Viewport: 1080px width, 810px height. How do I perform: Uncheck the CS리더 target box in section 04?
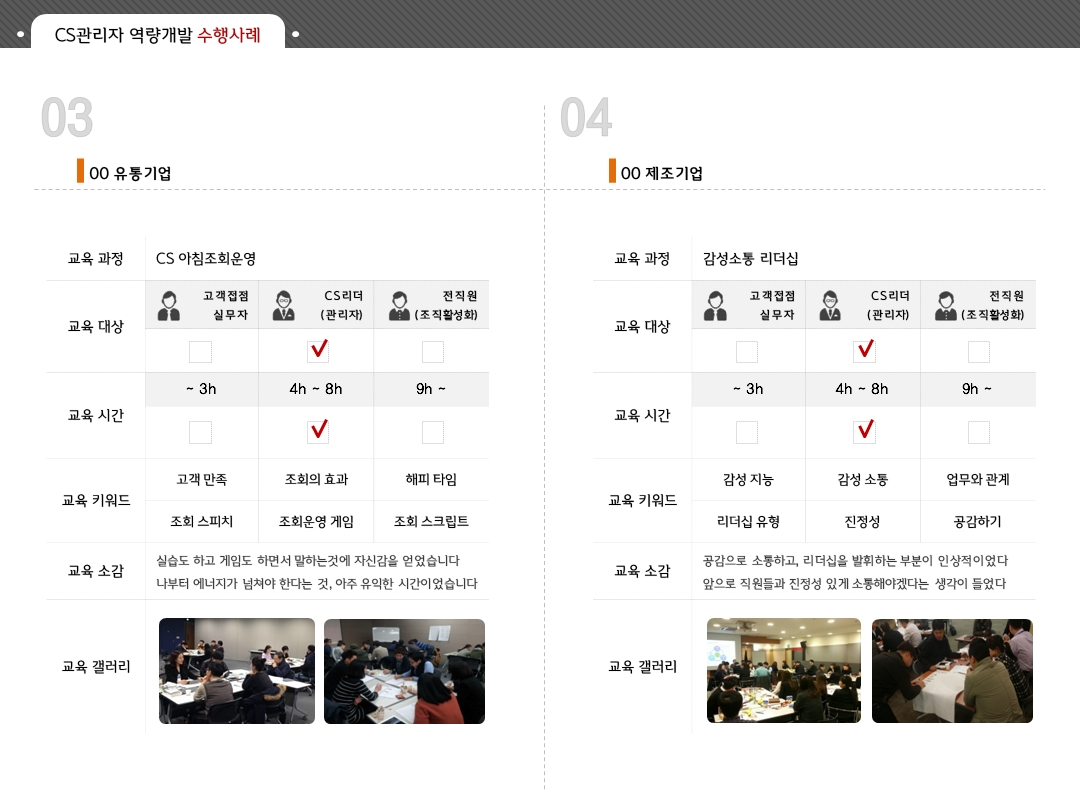click(x=864, y=351)
